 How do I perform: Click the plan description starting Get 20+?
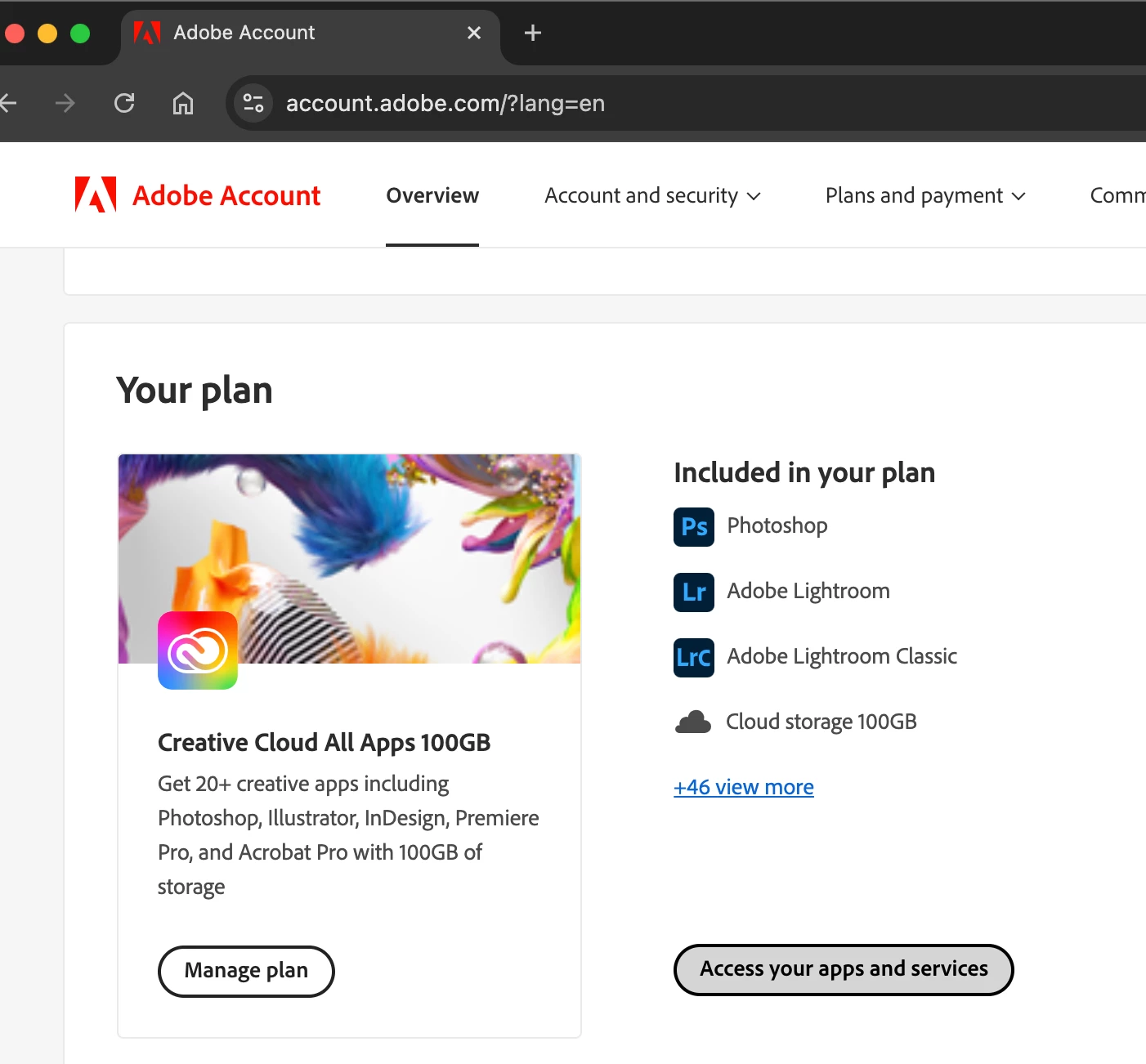(348, 834)
